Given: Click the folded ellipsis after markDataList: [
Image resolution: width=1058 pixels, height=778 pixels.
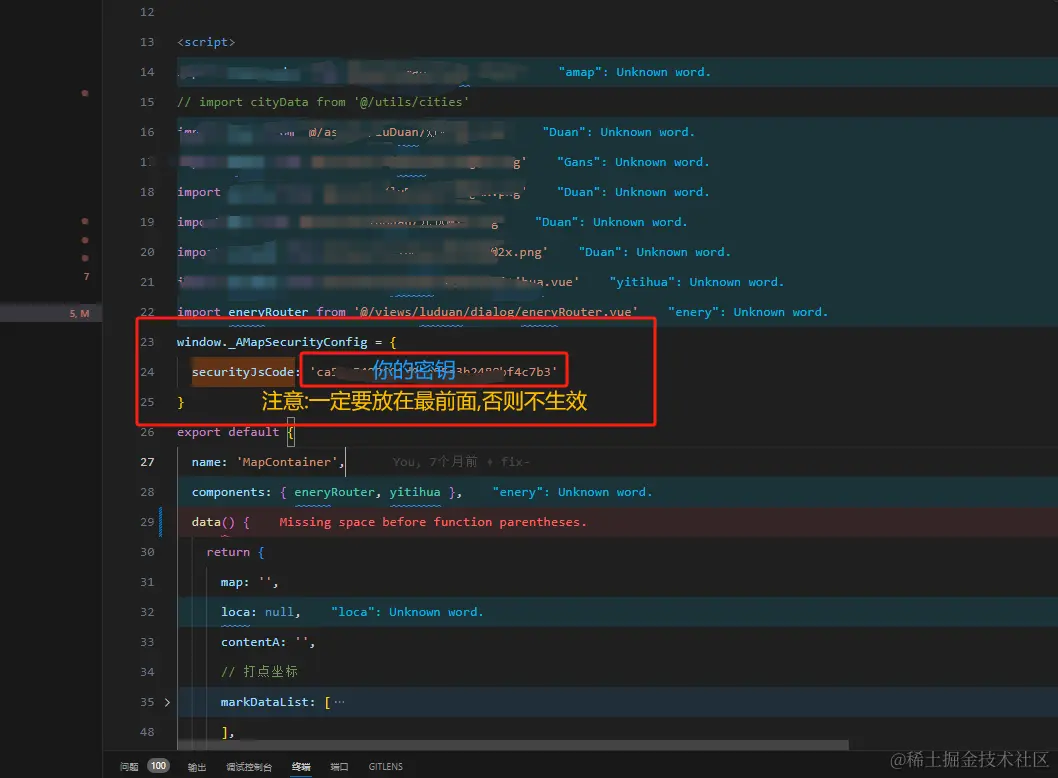Looking at the screenshot, I should pyautogui.click(x=339, y=702).
